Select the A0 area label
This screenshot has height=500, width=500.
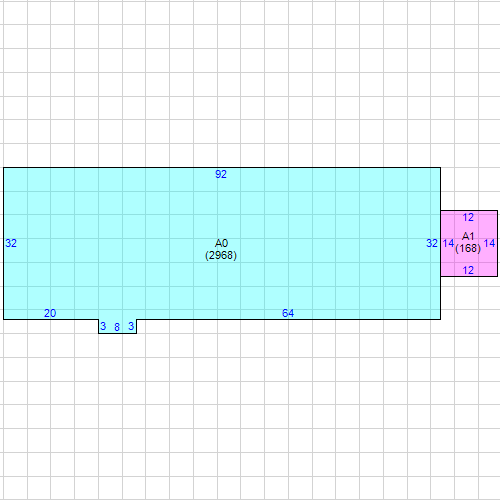tap(221, 243)
